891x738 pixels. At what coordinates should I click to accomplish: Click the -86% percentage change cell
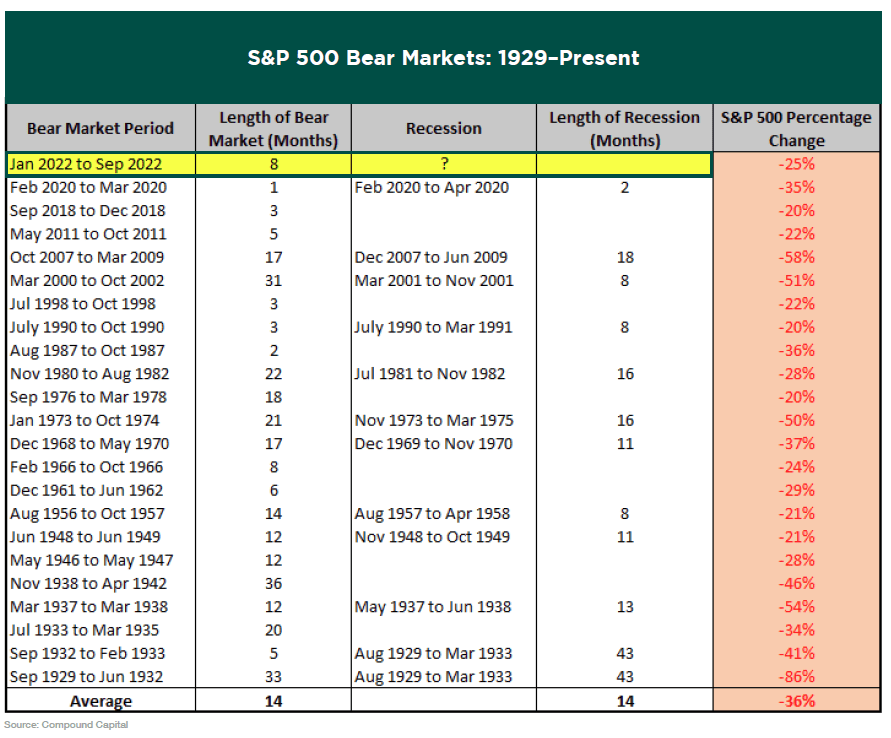click(797, 677)
